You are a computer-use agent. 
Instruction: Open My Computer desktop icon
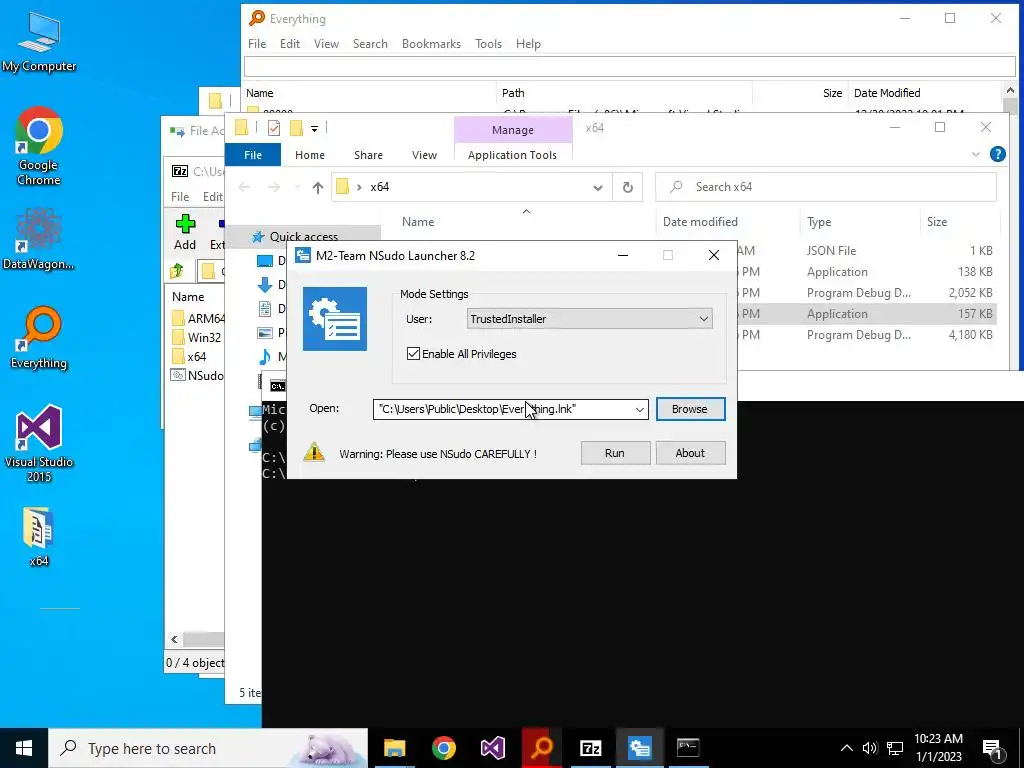pyautogui.click(x=39, y=42)
